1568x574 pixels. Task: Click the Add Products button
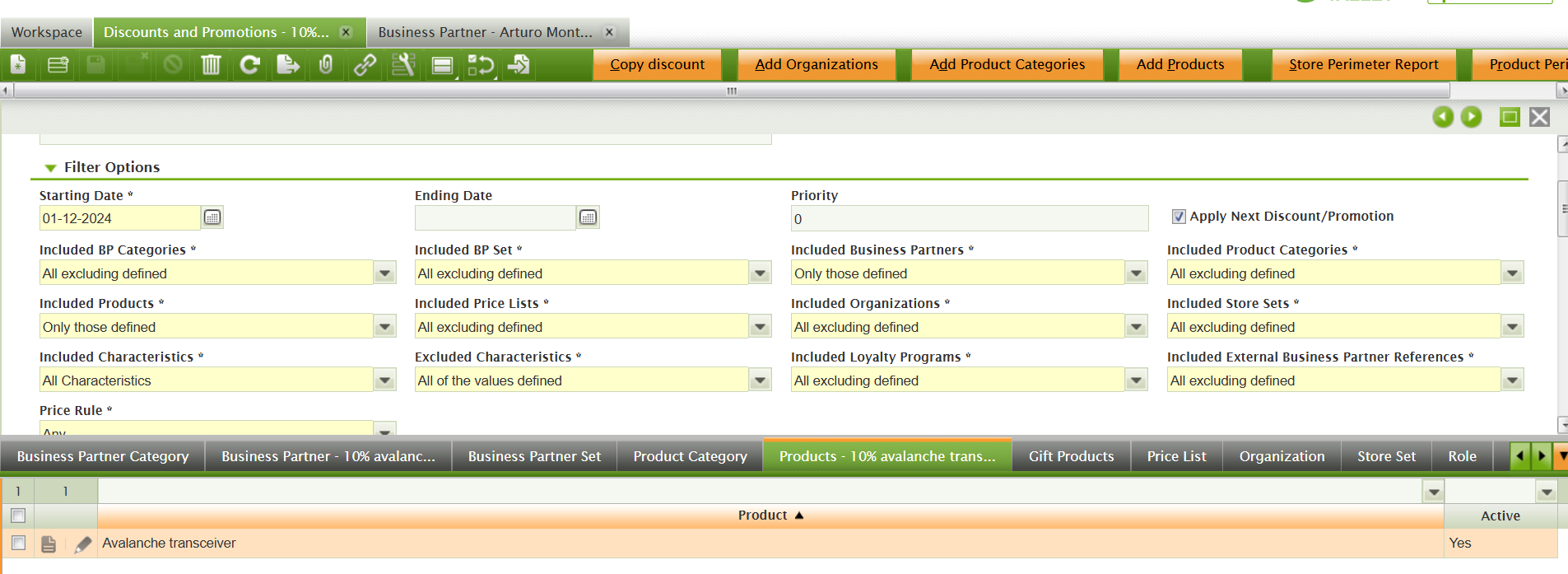pyautogui.click(x=1179, y=64)
